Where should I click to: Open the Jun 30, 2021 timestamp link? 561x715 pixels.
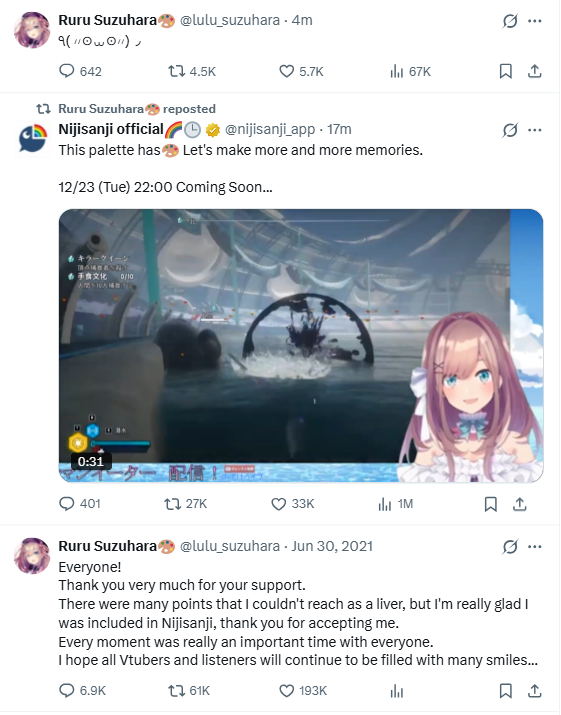coord(332,546)
